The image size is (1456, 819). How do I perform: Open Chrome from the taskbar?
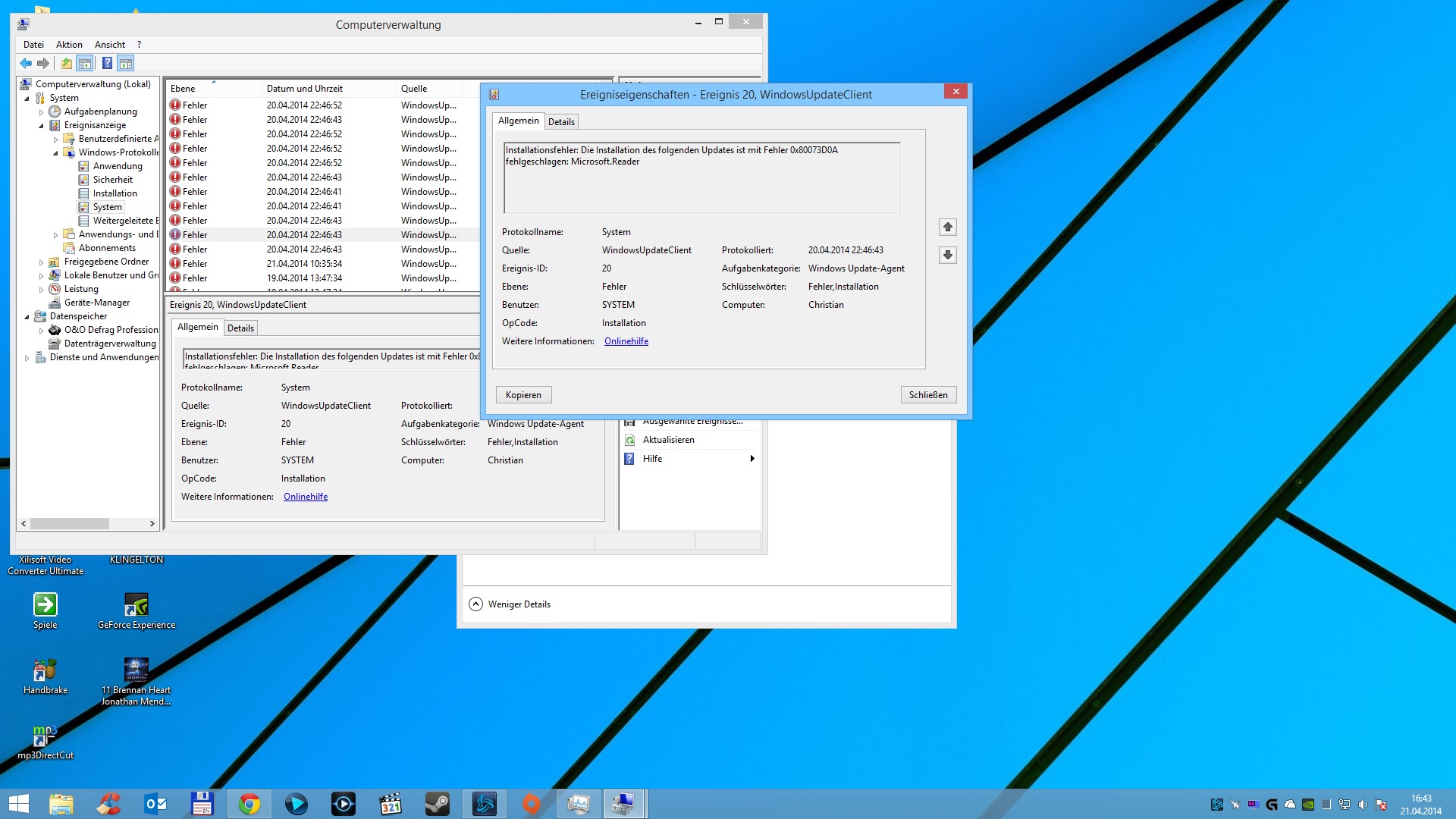tap(249, 804)
